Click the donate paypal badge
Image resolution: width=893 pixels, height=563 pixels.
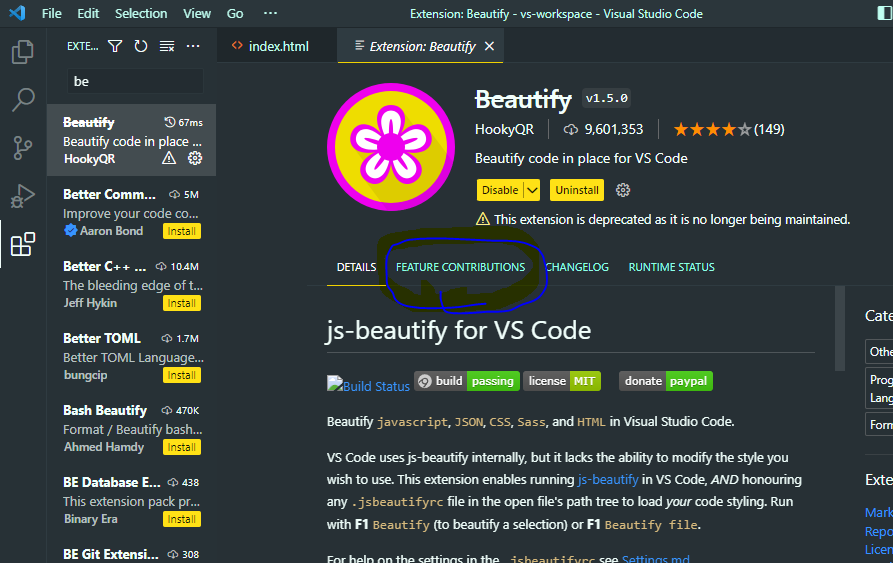tap(666, 381)
